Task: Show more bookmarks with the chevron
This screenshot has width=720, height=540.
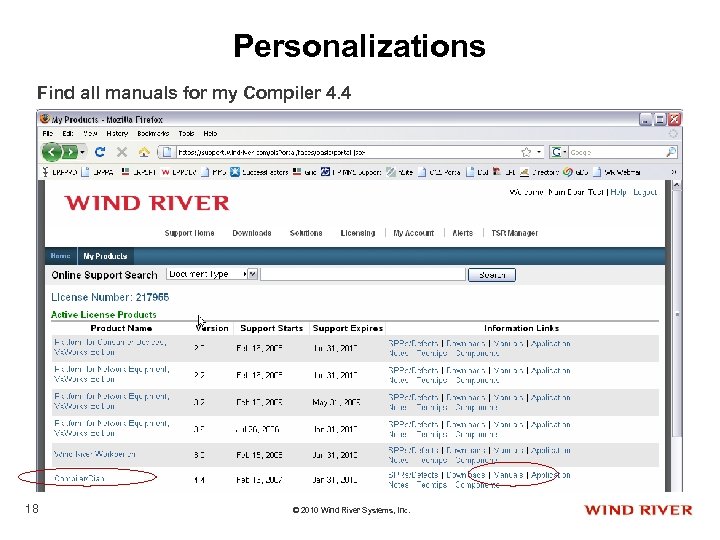Action: pyautogui.click(x=674, y=172)
